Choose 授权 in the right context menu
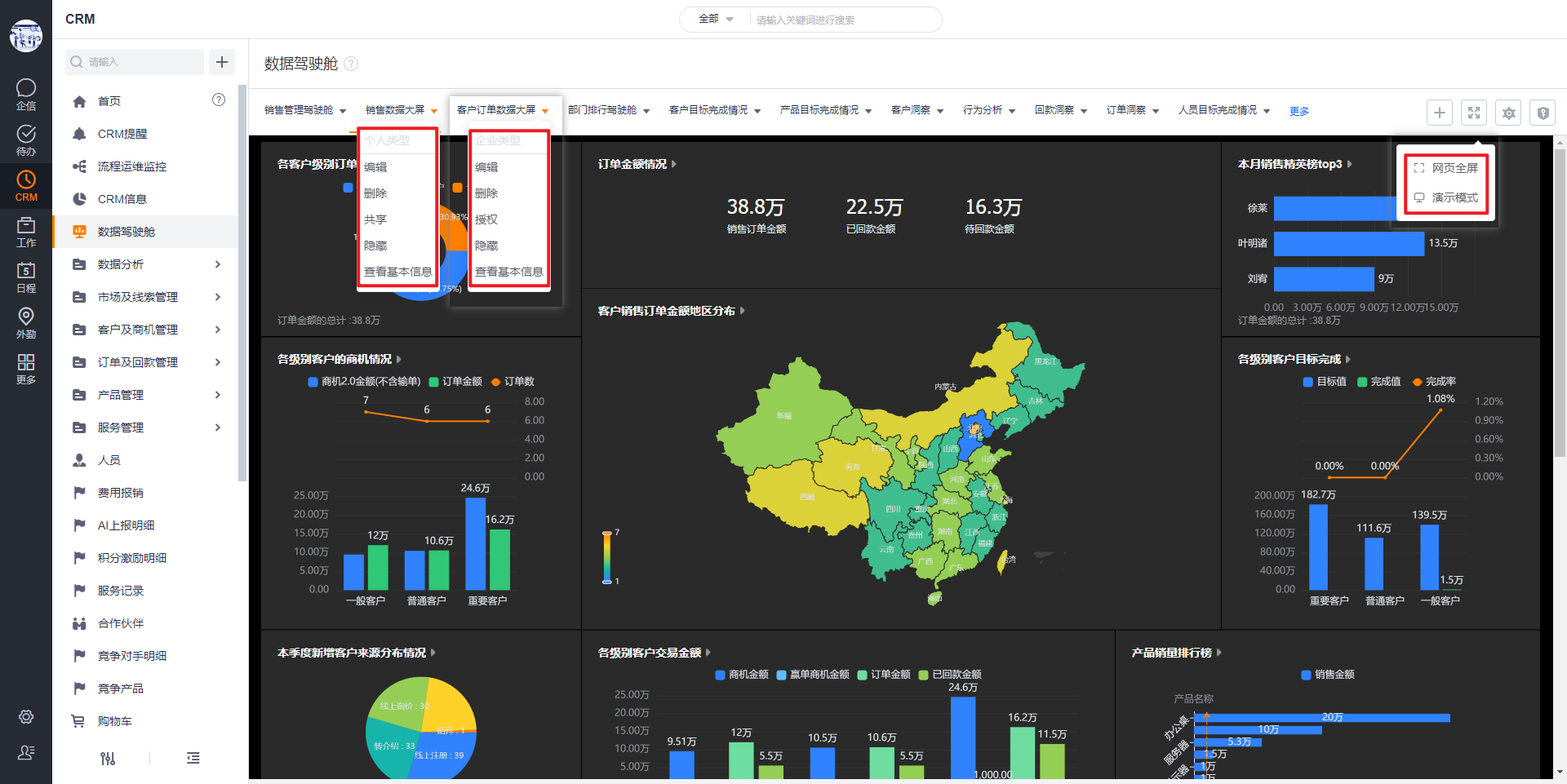 tap(486, 219)
